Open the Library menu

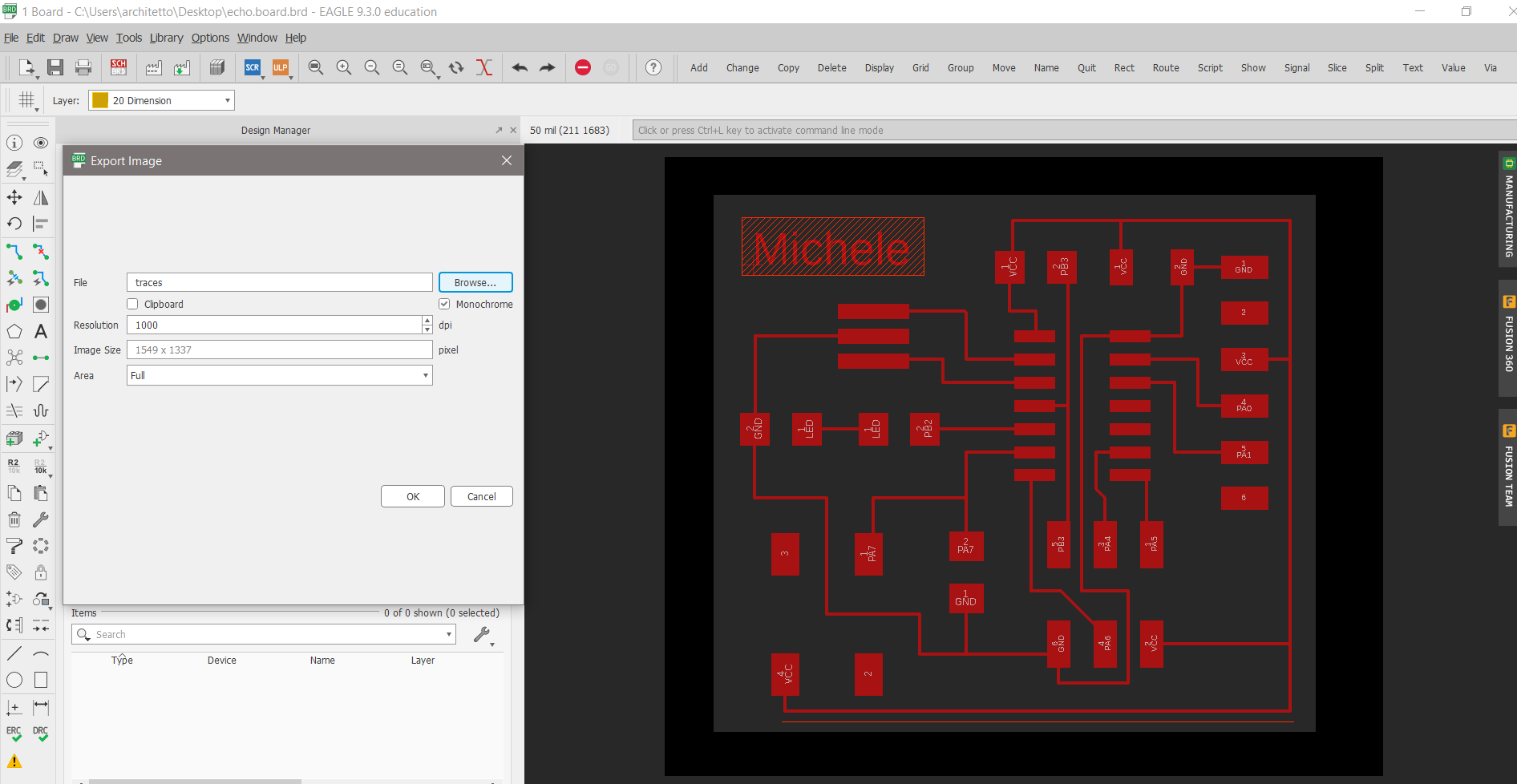(x=166, y=38)
